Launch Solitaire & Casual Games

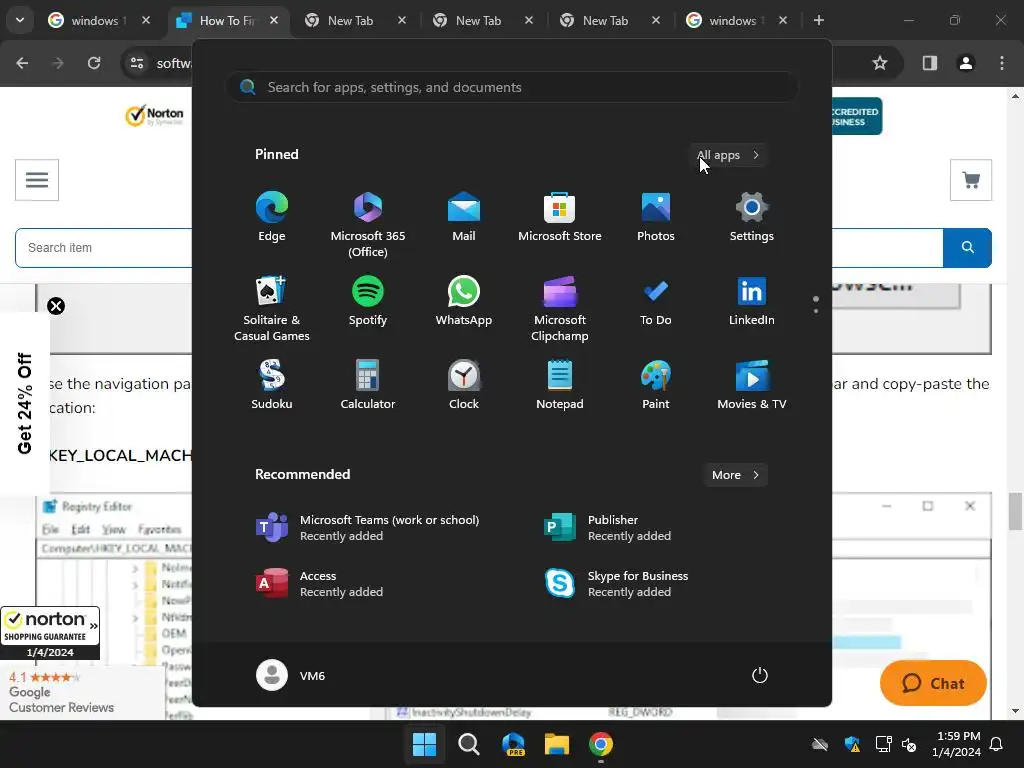pos(272,309)
